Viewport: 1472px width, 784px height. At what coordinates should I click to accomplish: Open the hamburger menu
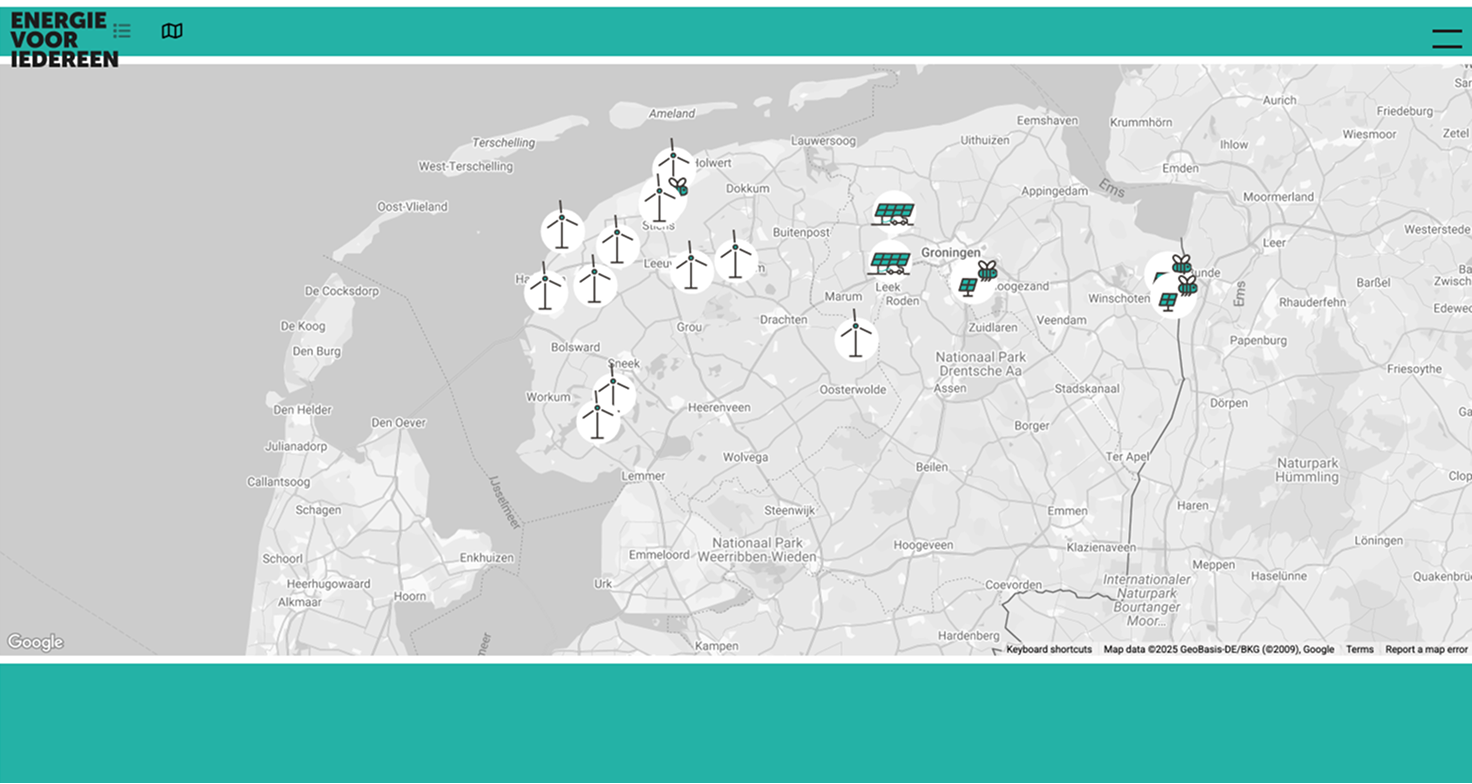pyautogui.click(x=1446, y=39)
